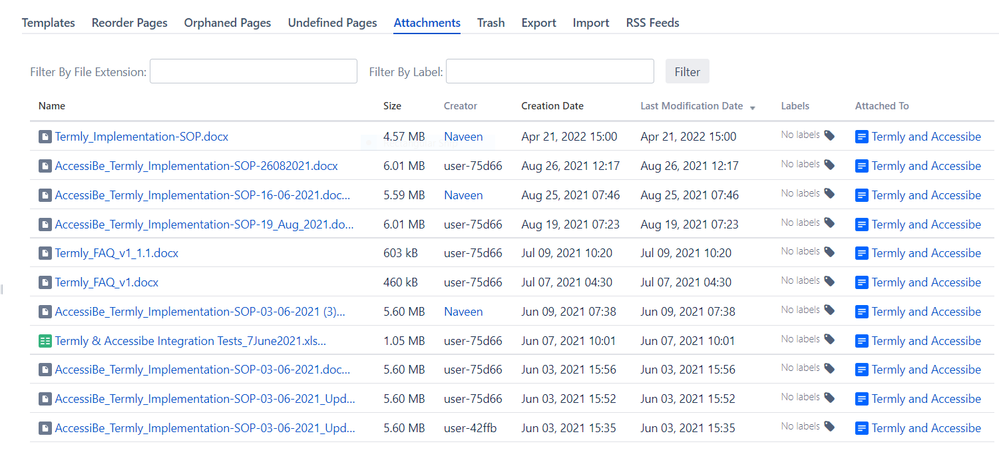This screenshot has height=459, width=999.
Task: Click document icon beside Termly_FAQ_v1_1.docx
Action: pos(45,253)
